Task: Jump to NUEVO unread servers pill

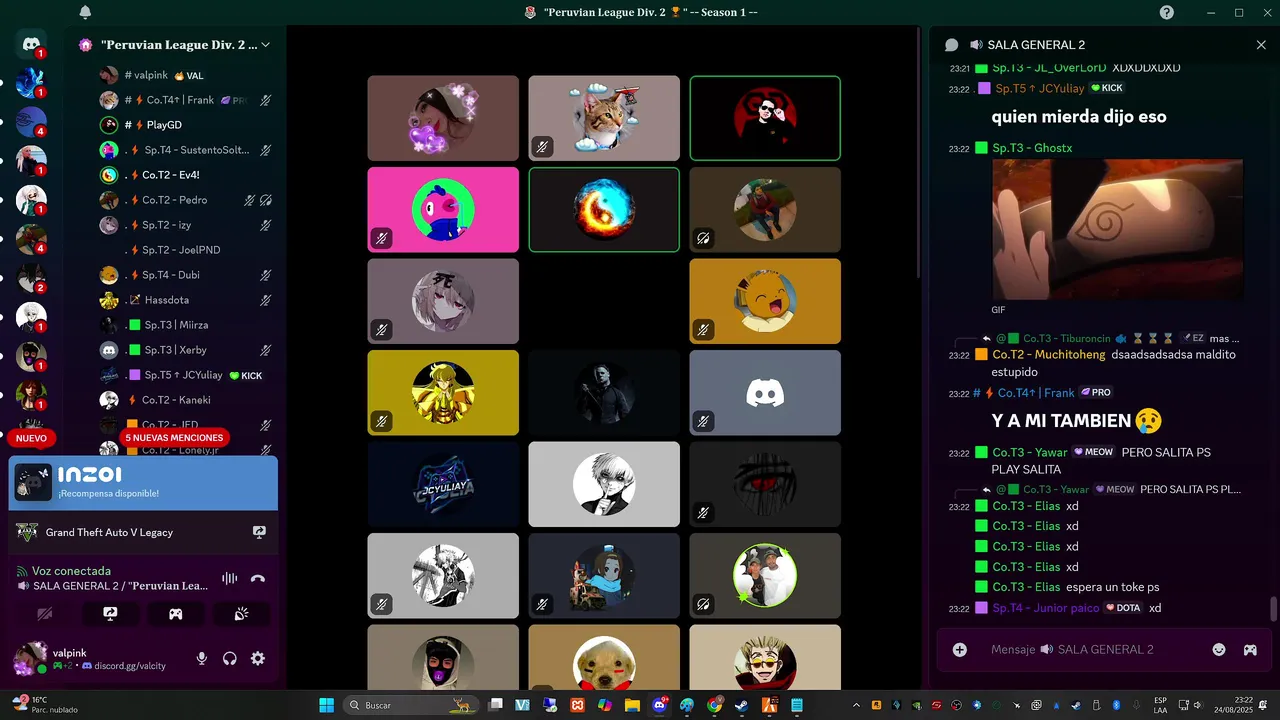Action: (31, 438)
